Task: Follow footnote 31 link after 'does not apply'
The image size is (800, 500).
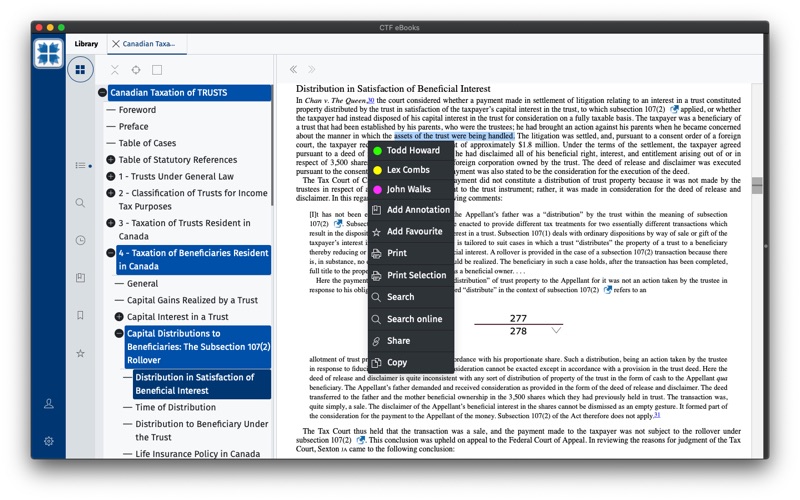Action: click(x=657, y=415)
